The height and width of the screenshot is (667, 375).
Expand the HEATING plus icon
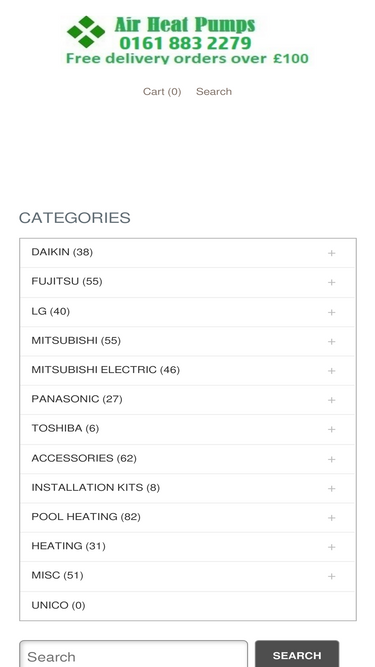pyautogui.click(x=331, y=547)
